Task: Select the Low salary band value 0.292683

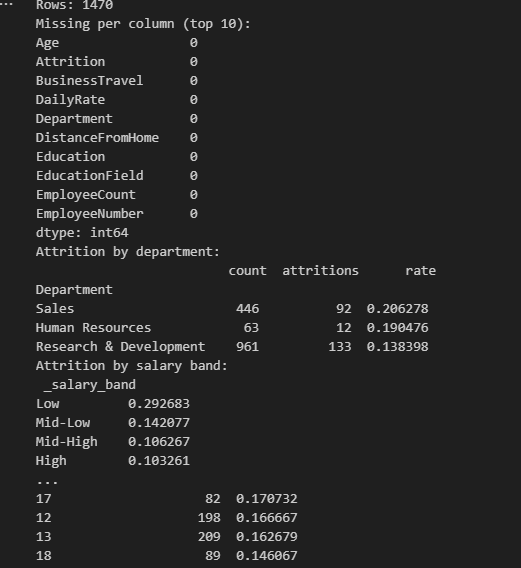Action: pos(159,404)
